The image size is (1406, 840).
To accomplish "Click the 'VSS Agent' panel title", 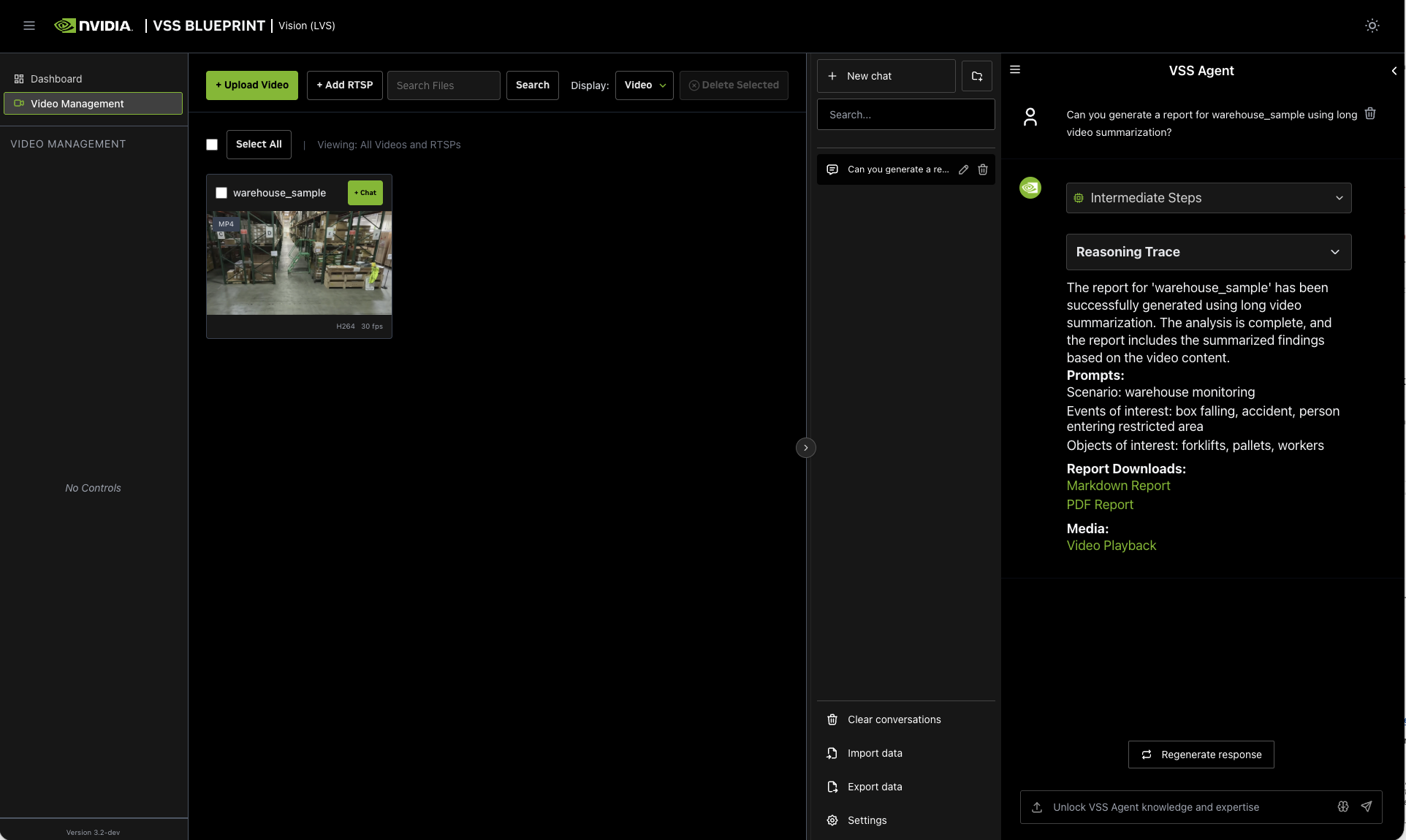I will pyautogui.click(x=1201, y=71).
